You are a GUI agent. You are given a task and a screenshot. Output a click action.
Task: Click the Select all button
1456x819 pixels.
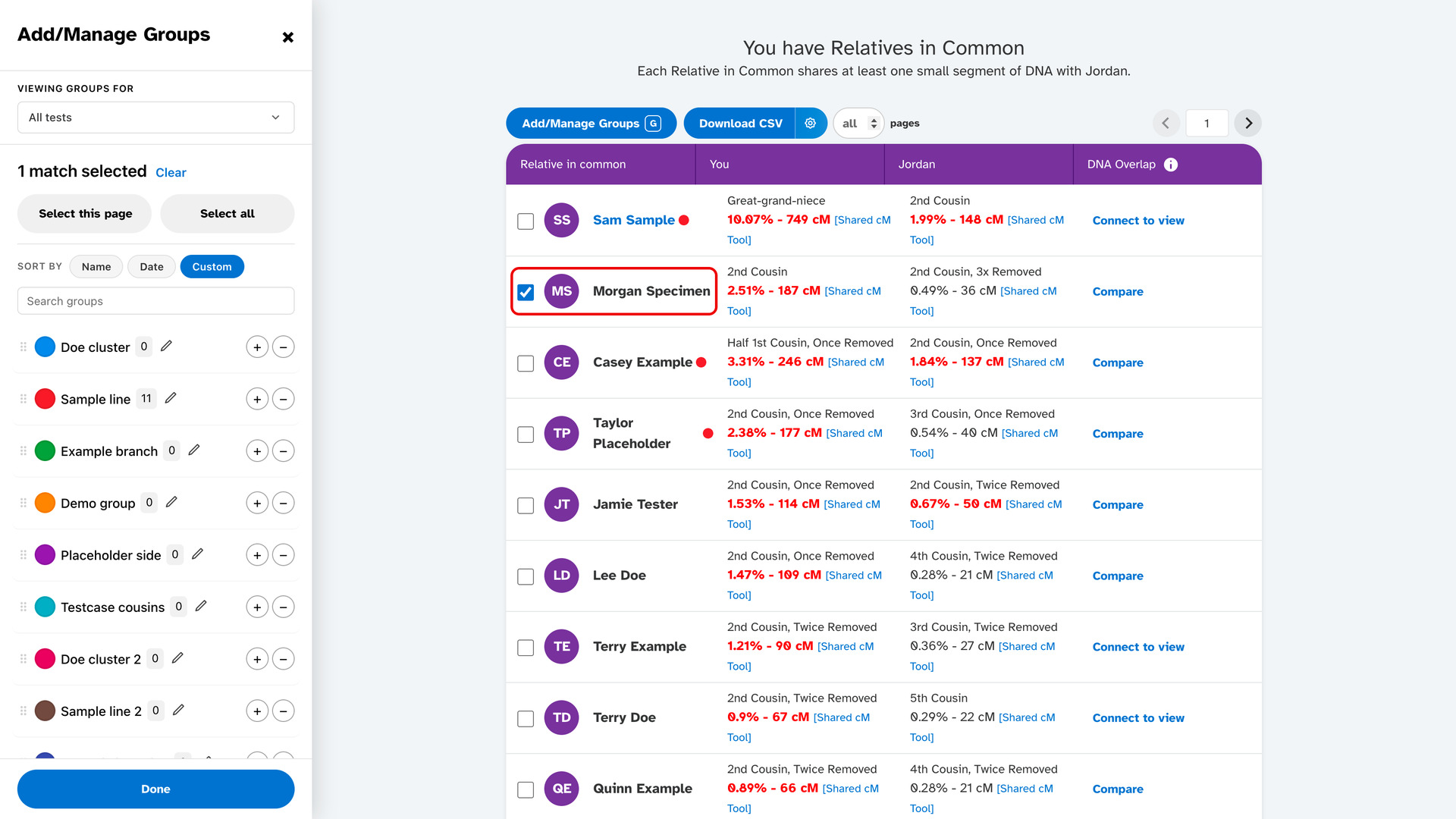coord(227,214)
